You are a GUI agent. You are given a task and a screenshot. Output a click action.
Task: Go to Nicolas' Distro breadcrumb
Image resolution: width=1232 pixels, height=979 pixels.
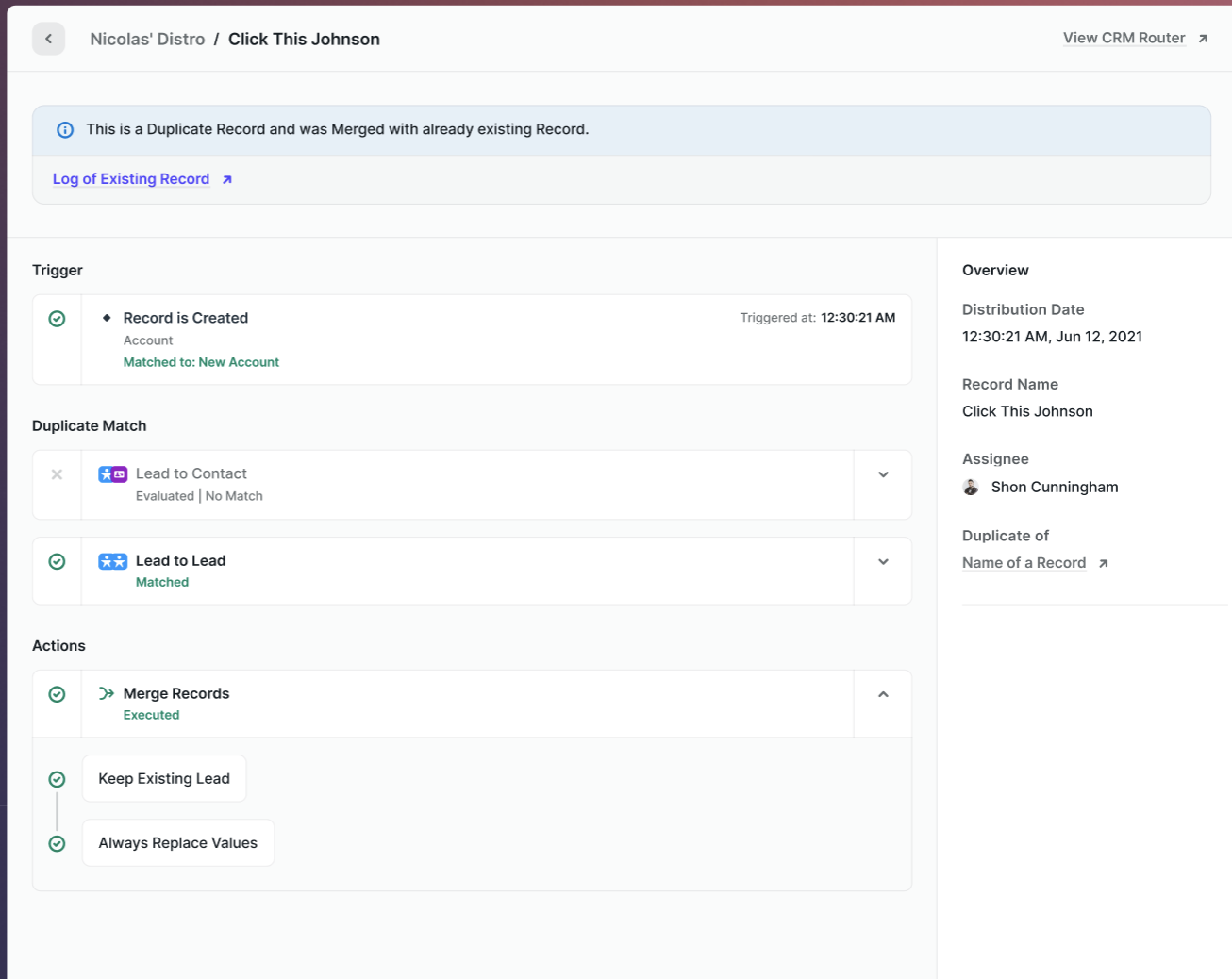tap(147, 39)
